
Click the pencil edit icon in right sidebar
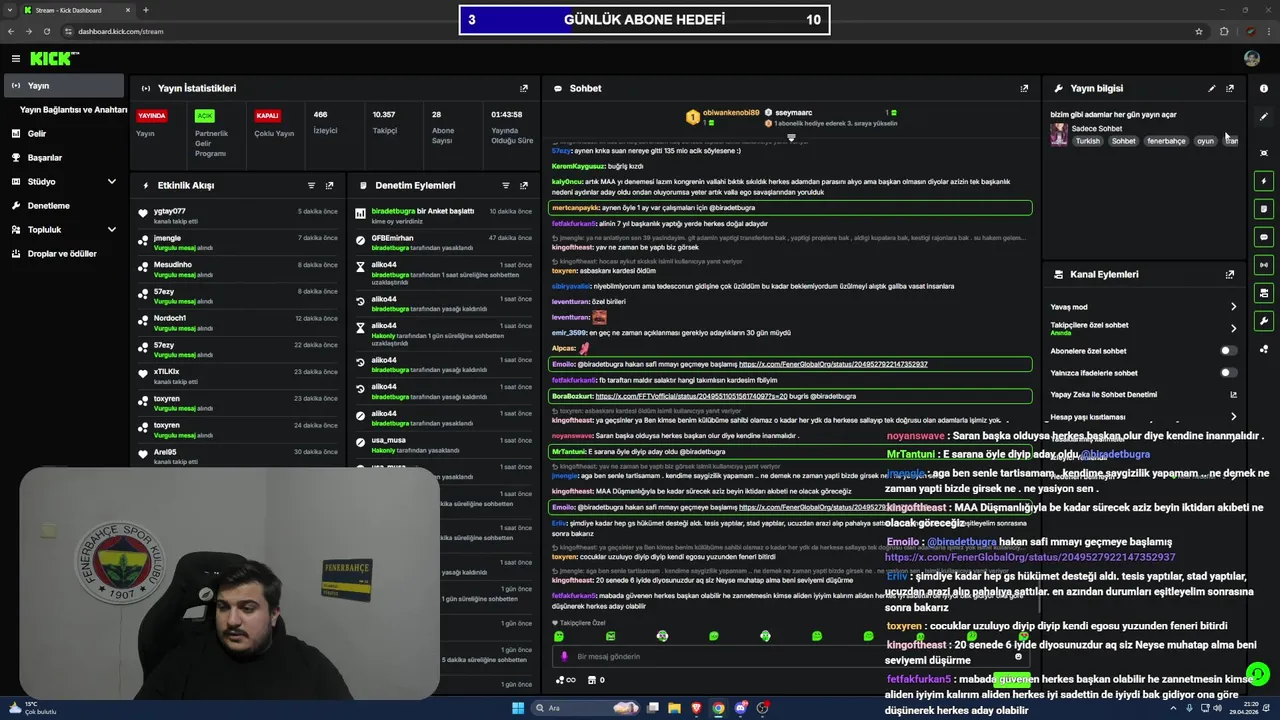[1264, 117]
